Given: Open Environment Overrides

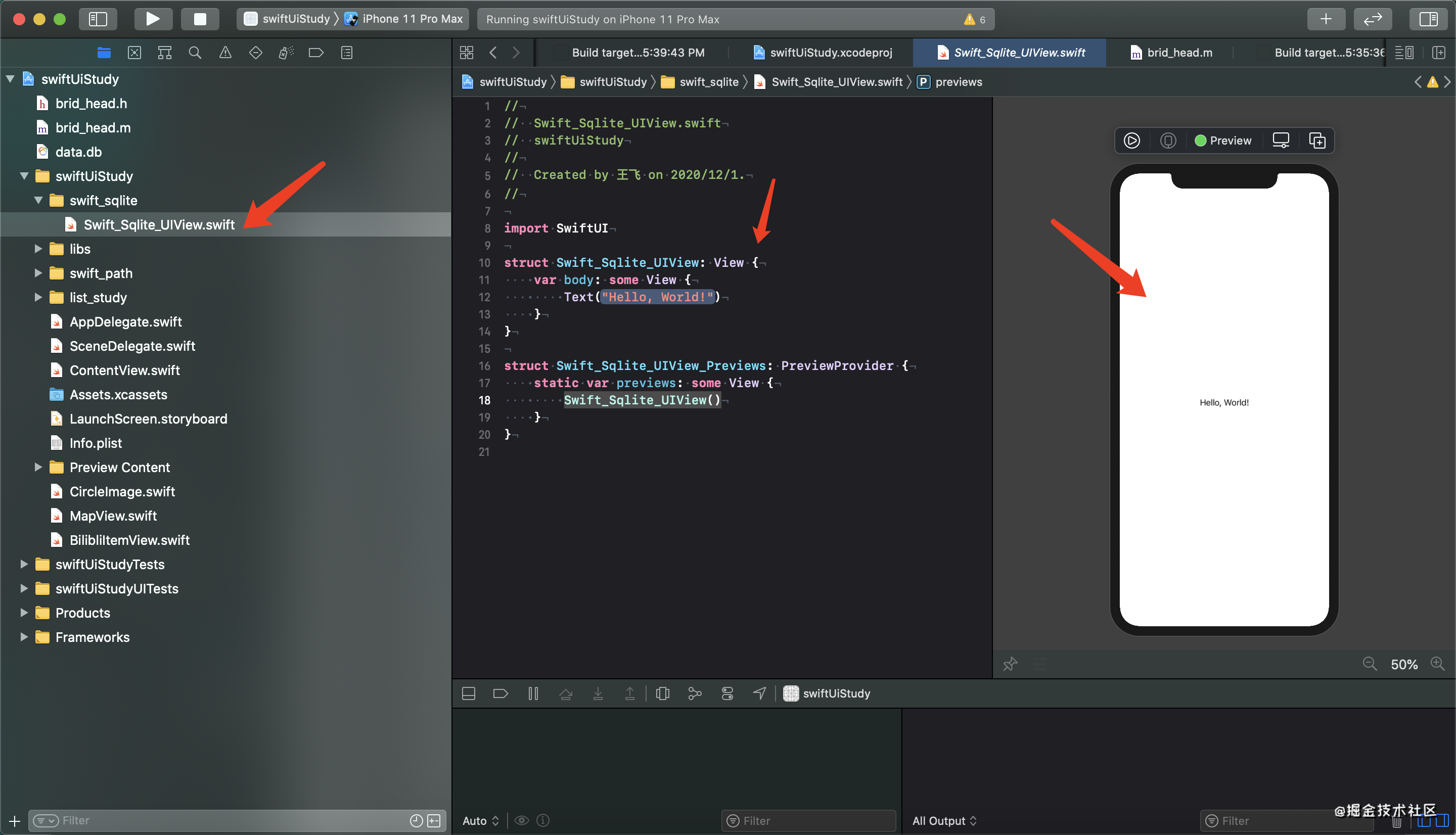Looking at the screenshot, I should pyautogui.click(x=727, y=693).
